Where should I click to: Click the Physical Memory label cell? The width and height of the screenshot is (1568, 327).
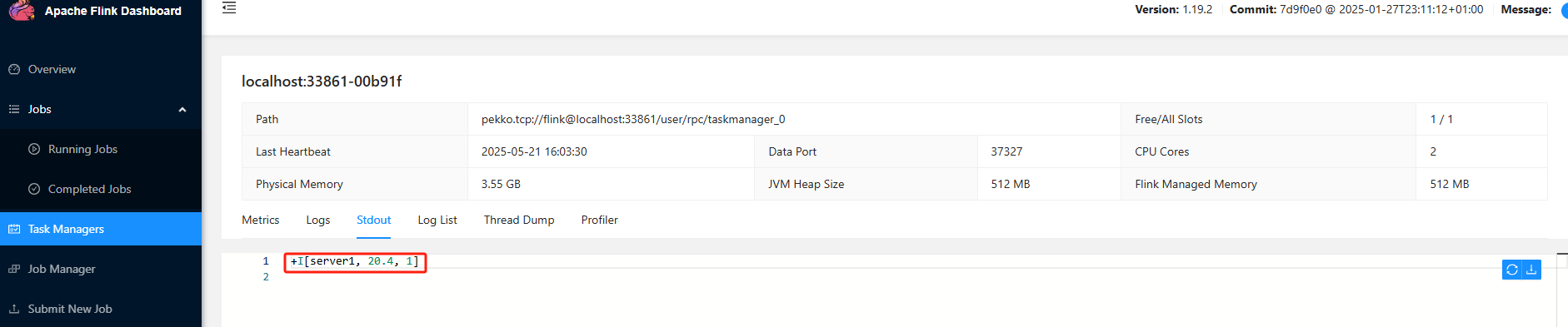click(355, 184)
